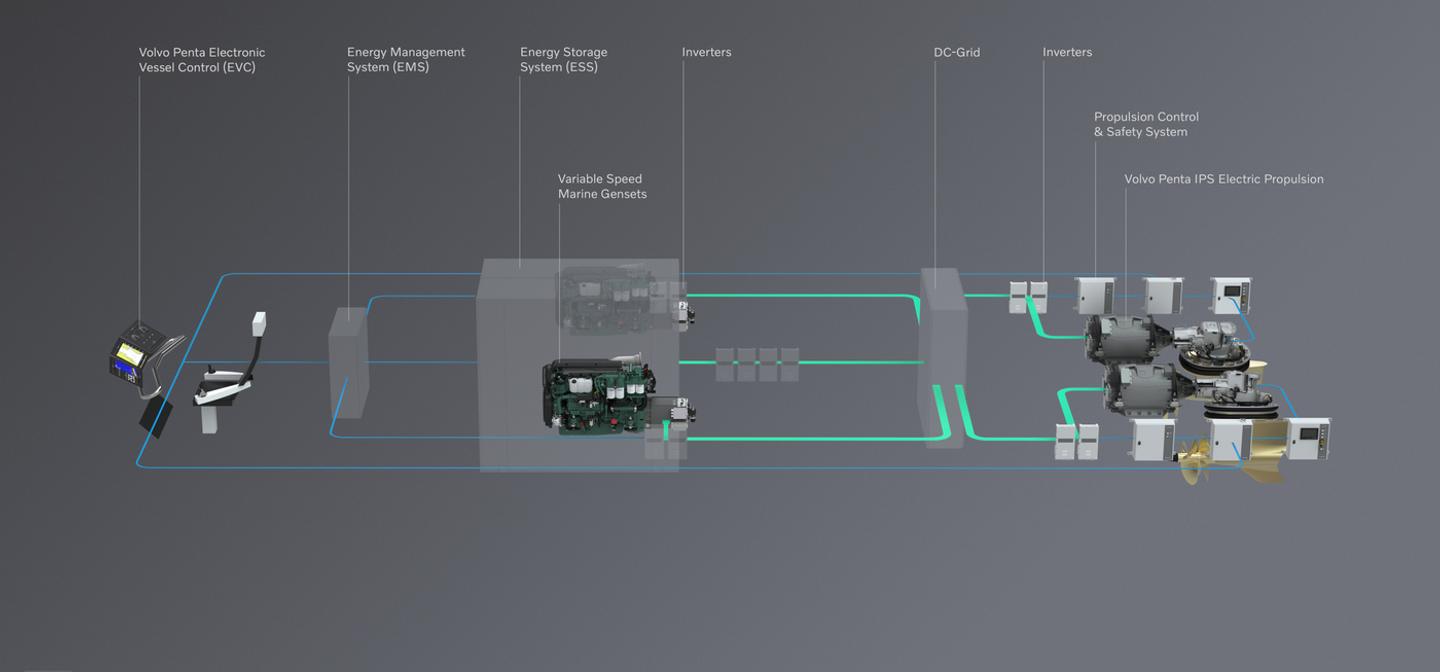The image size is (1440, 672).
Task: Click the Volvo Penta Electronic Vessel Control label
Action: coord(202,60)
